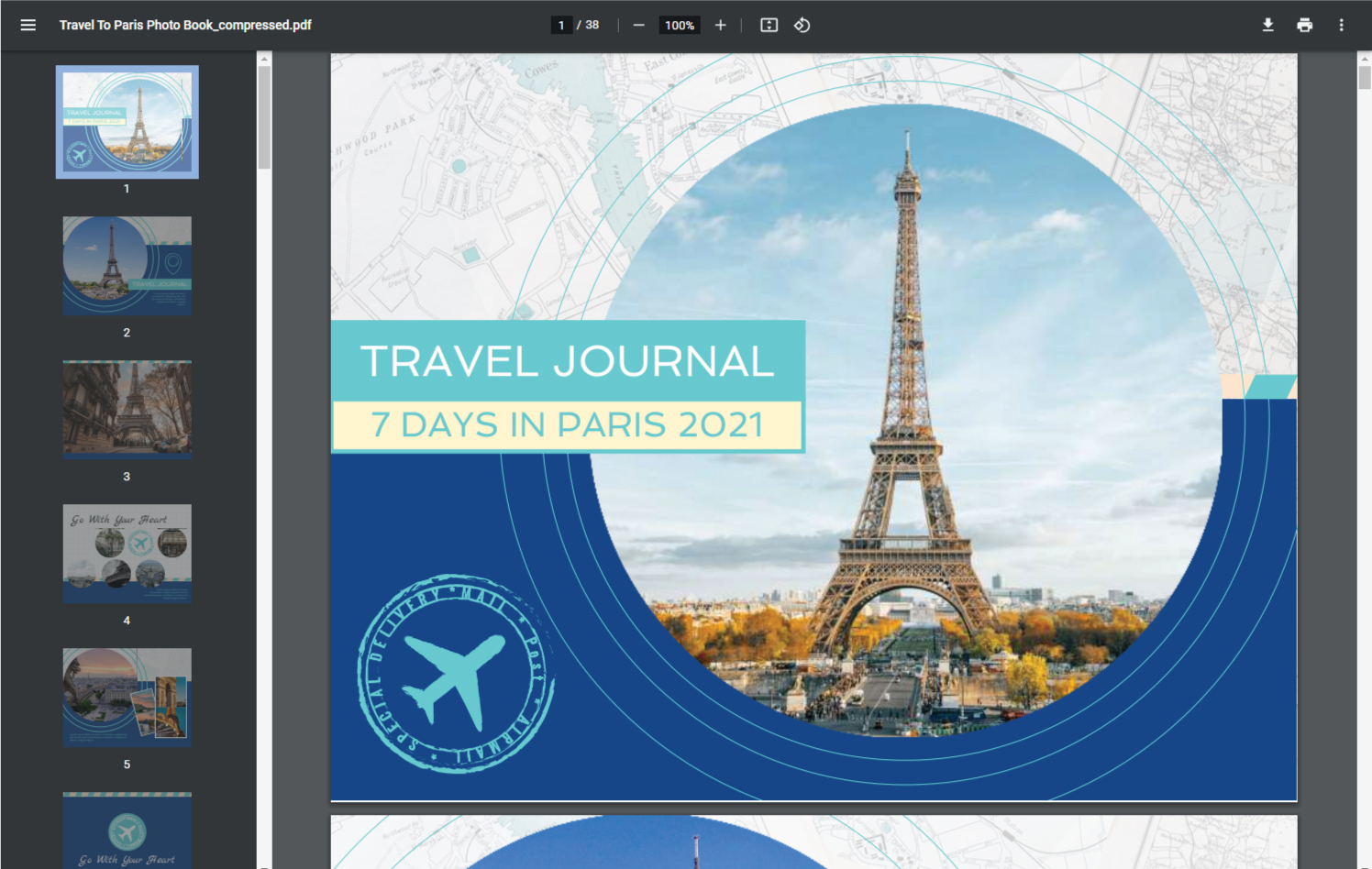Download the PDF file

[1268, 25]
